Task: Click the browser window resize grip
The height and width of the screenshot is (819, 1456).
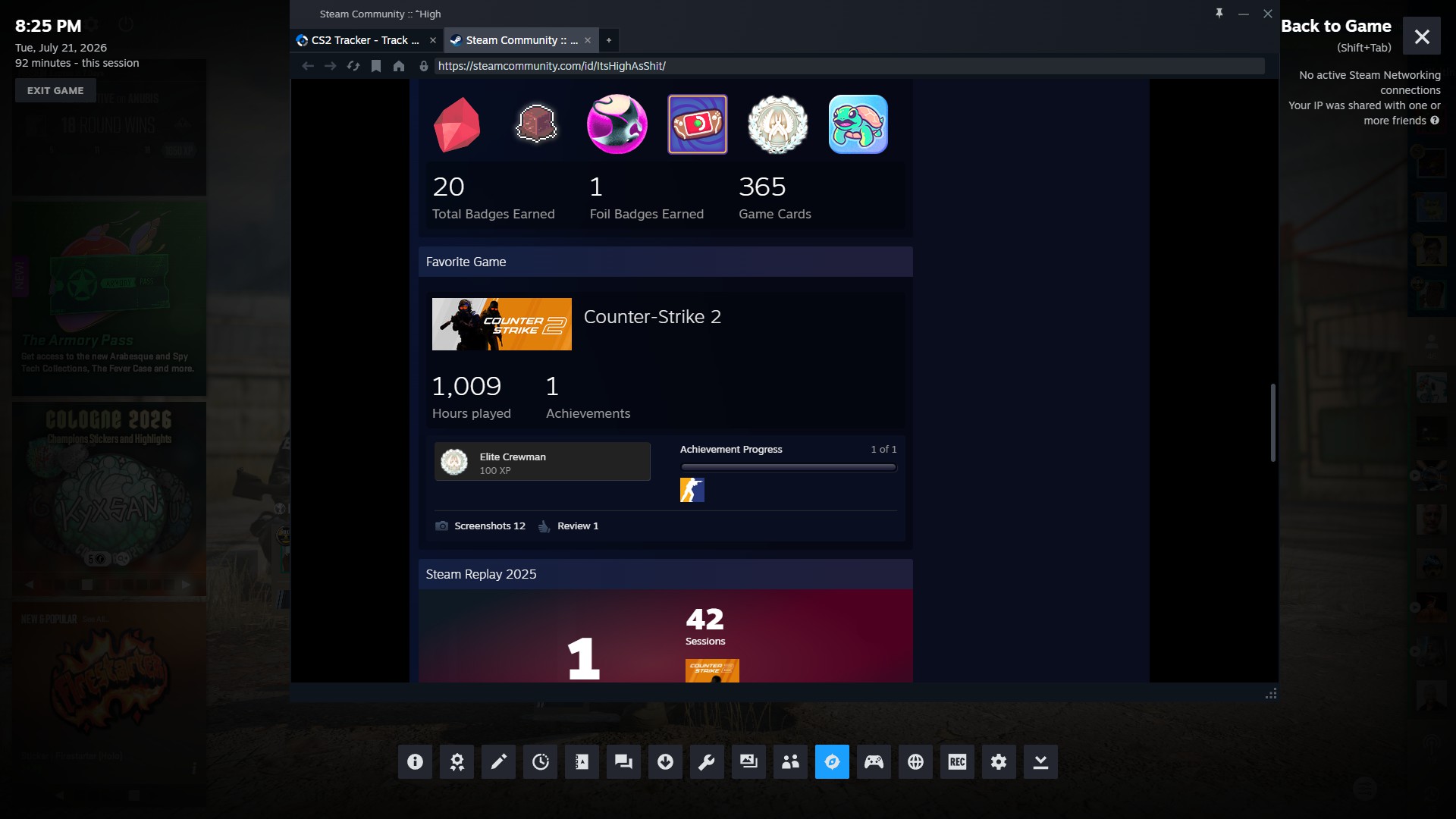Action: click(1271, 694)
